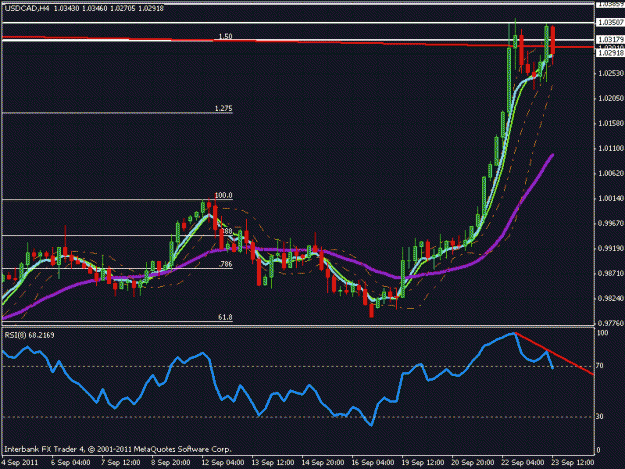Click the 13 Sep 12:00 time label
Viewport: 625px width, 469px height.
(x=273, y=462)
